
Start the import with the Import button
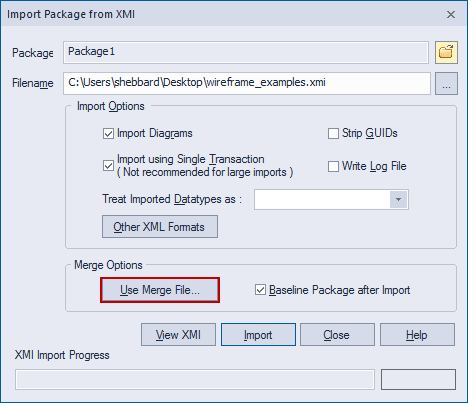coord(258,335)
